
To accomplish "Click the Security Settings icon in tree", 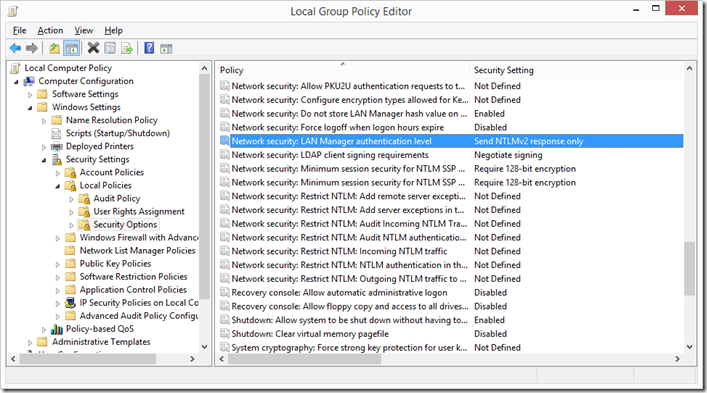I will point(57,160).
